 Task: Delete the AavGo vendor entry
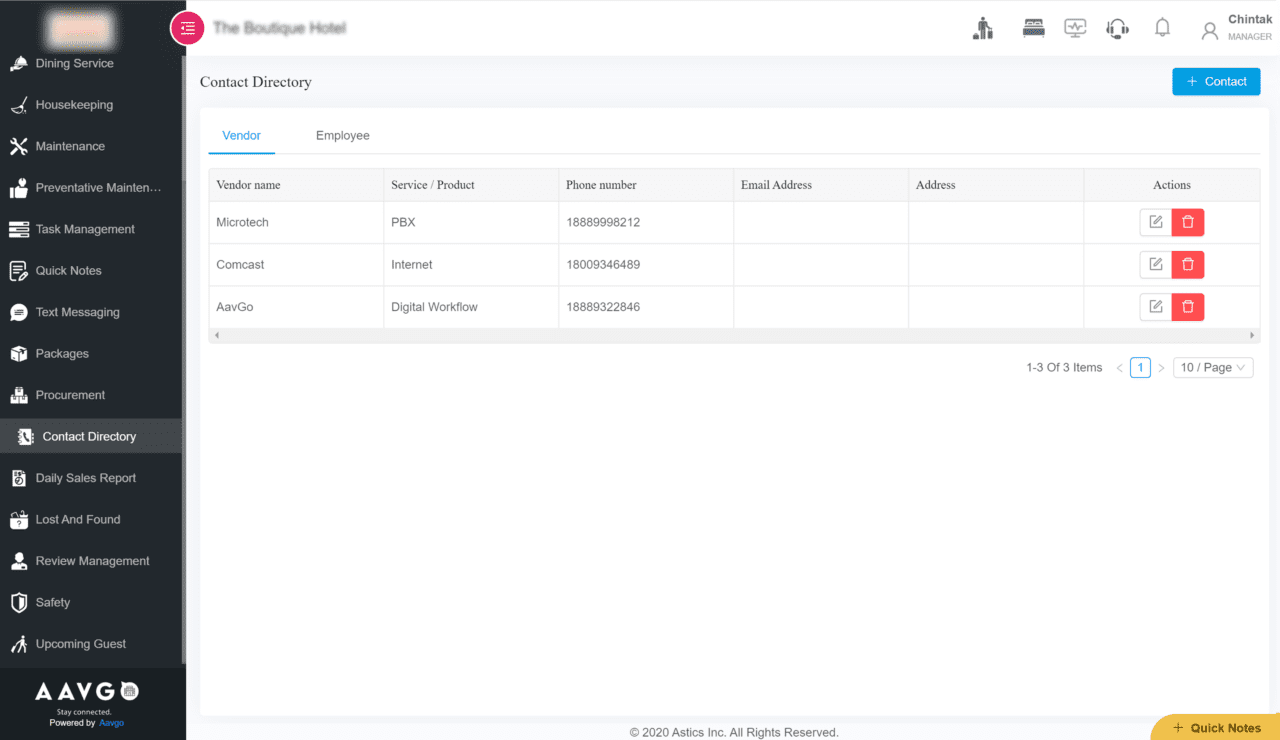[x=1187, y=307]
